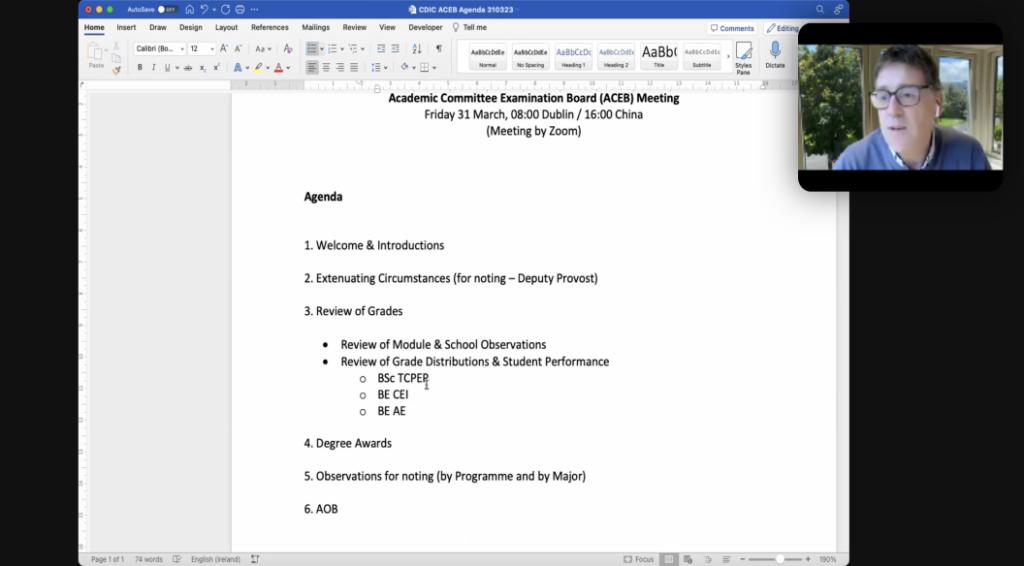This screenshot has height=566, width=1024.
Task: Toggle italic formatting
Action: [x=152, y=67]
